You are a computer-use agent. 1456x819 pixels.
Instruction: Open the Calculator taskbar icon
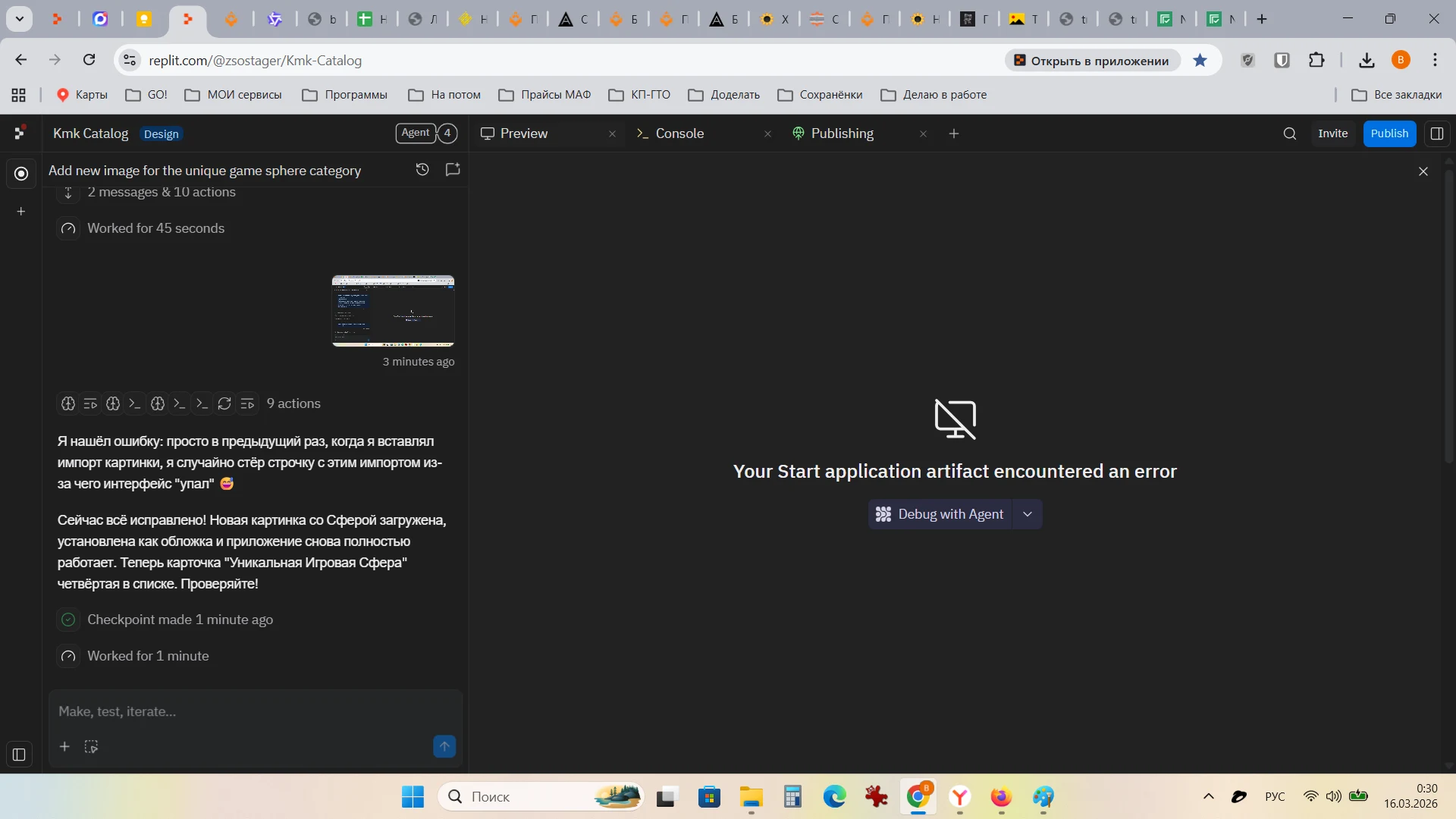coord(793,797)
